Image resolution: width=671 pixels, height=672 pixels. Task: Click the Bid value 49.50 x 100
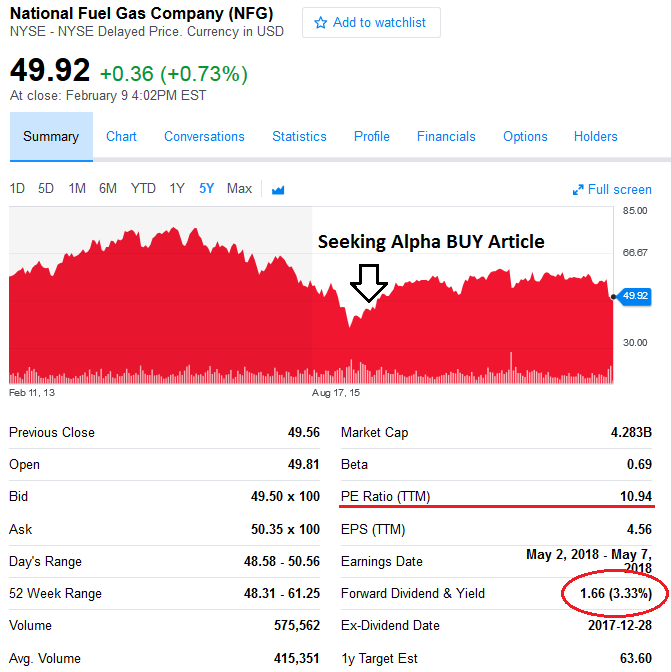pyautogui.click(x=285, y=497)
